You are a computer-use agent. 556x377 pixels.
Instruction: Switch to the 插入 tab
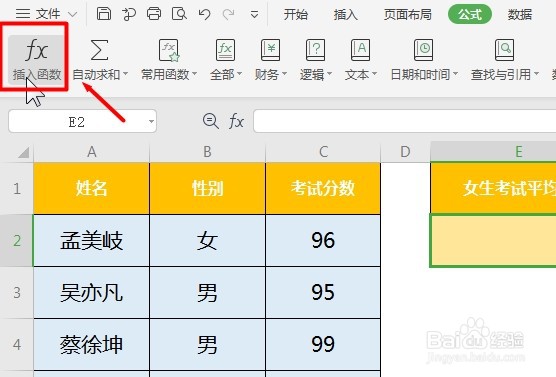346,15
